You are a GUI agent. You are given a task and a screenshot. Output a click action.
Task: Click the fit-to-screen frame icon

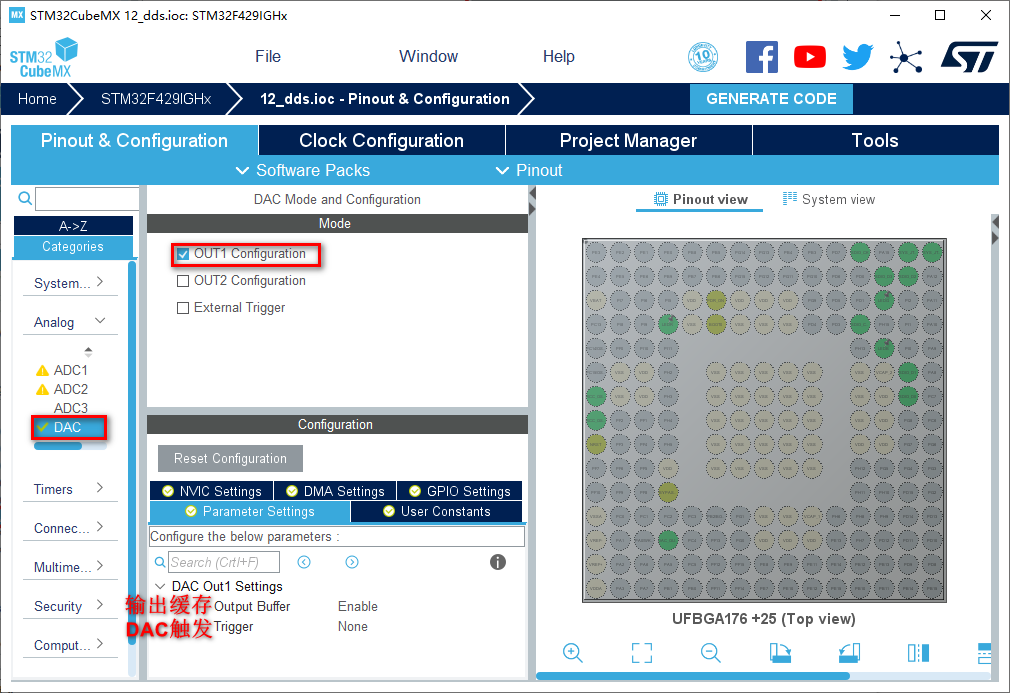pyautogui.click(x=642, y=653)
